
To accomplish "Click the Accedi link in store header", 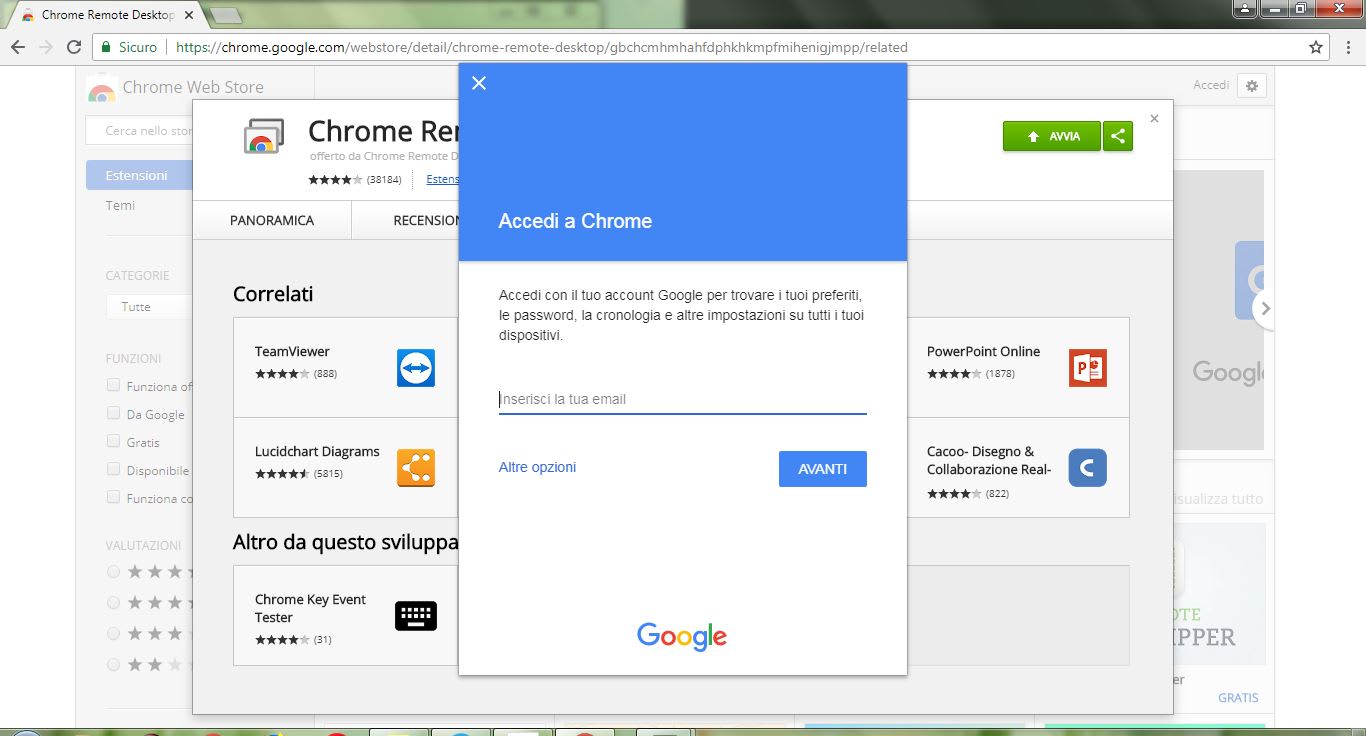I will point(1211,85).
